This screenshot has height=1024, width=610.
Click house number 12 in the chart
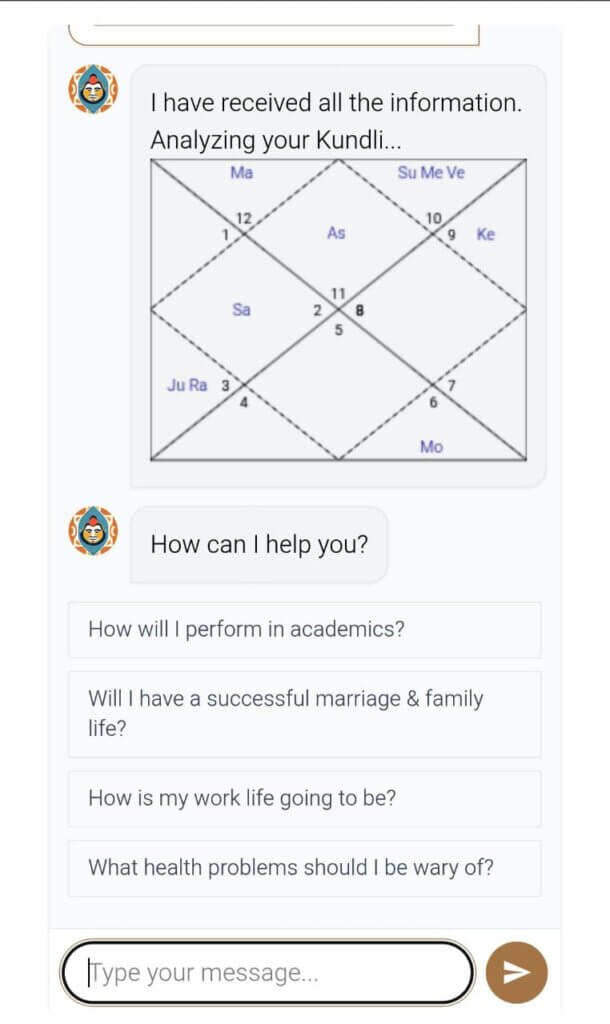(x=243, y=218)
